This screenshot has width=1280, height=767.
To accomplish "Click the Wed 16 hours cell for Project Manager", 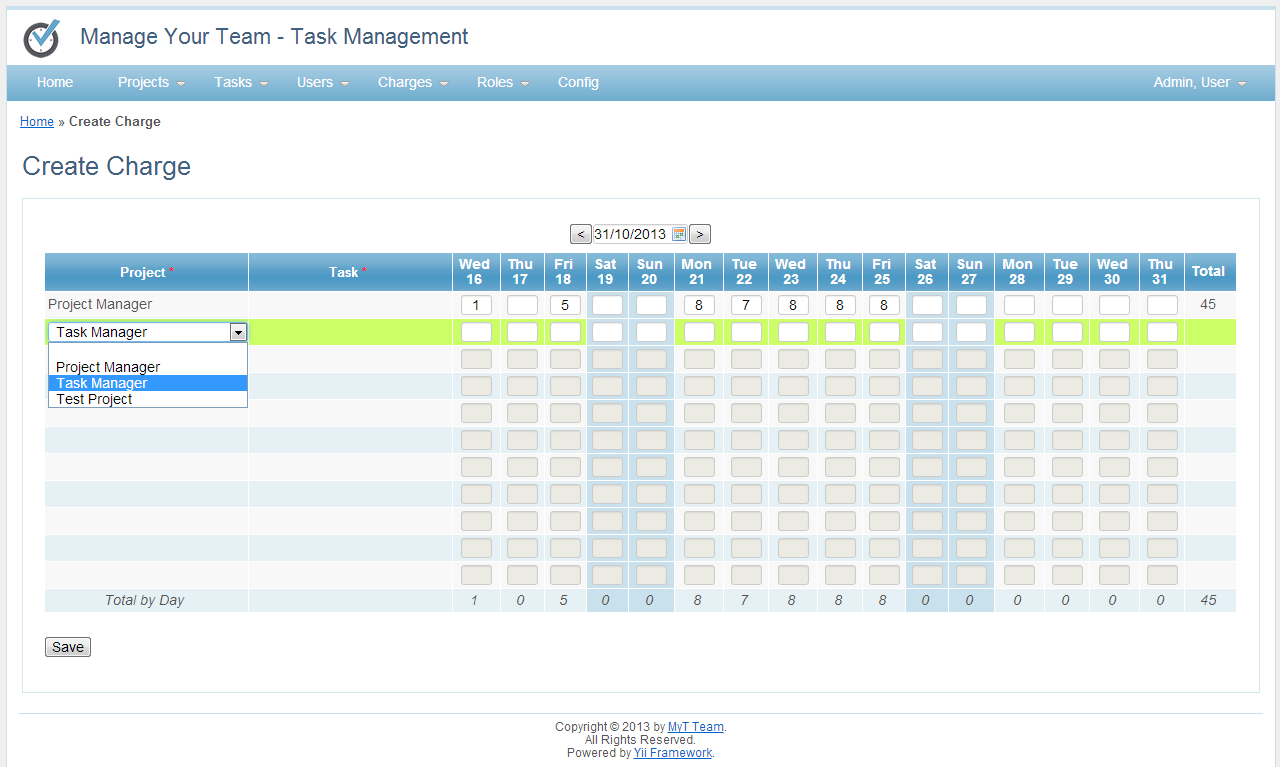I will [476, 304].
